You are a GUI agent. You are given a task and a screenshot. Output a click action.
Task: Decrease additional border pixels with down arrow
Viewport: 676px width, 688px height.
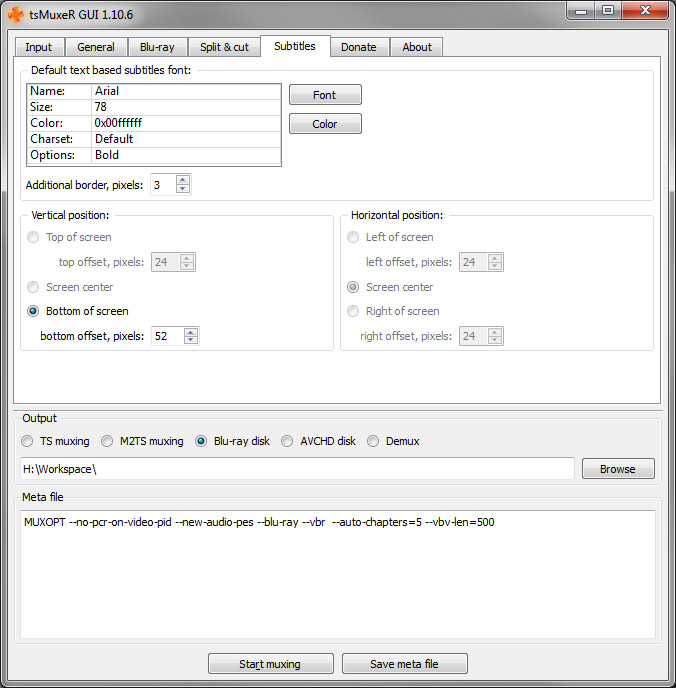tap(182, 189)
